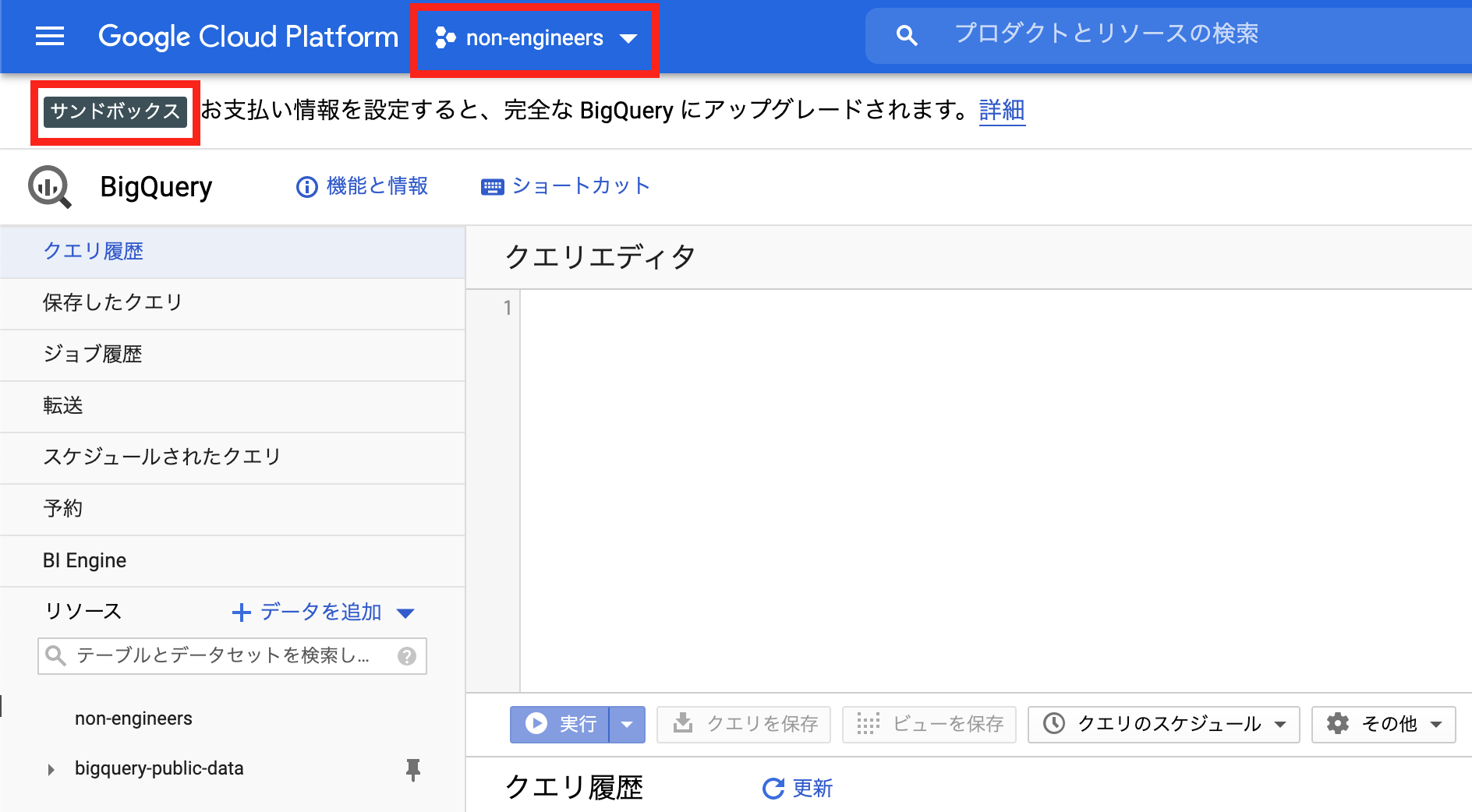Click the grid icon on ビューを保存
1472x812 pixels.
(868, 724)
